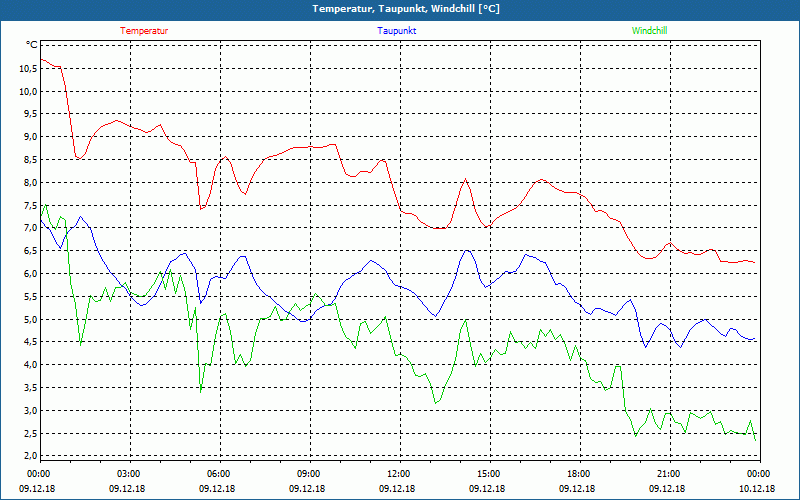Image resolution: width=800 pixels, height=500 pixels.
Task: Click the 4,5 Y-axis value
Action: pyautogui.click(x=30, y=342)
